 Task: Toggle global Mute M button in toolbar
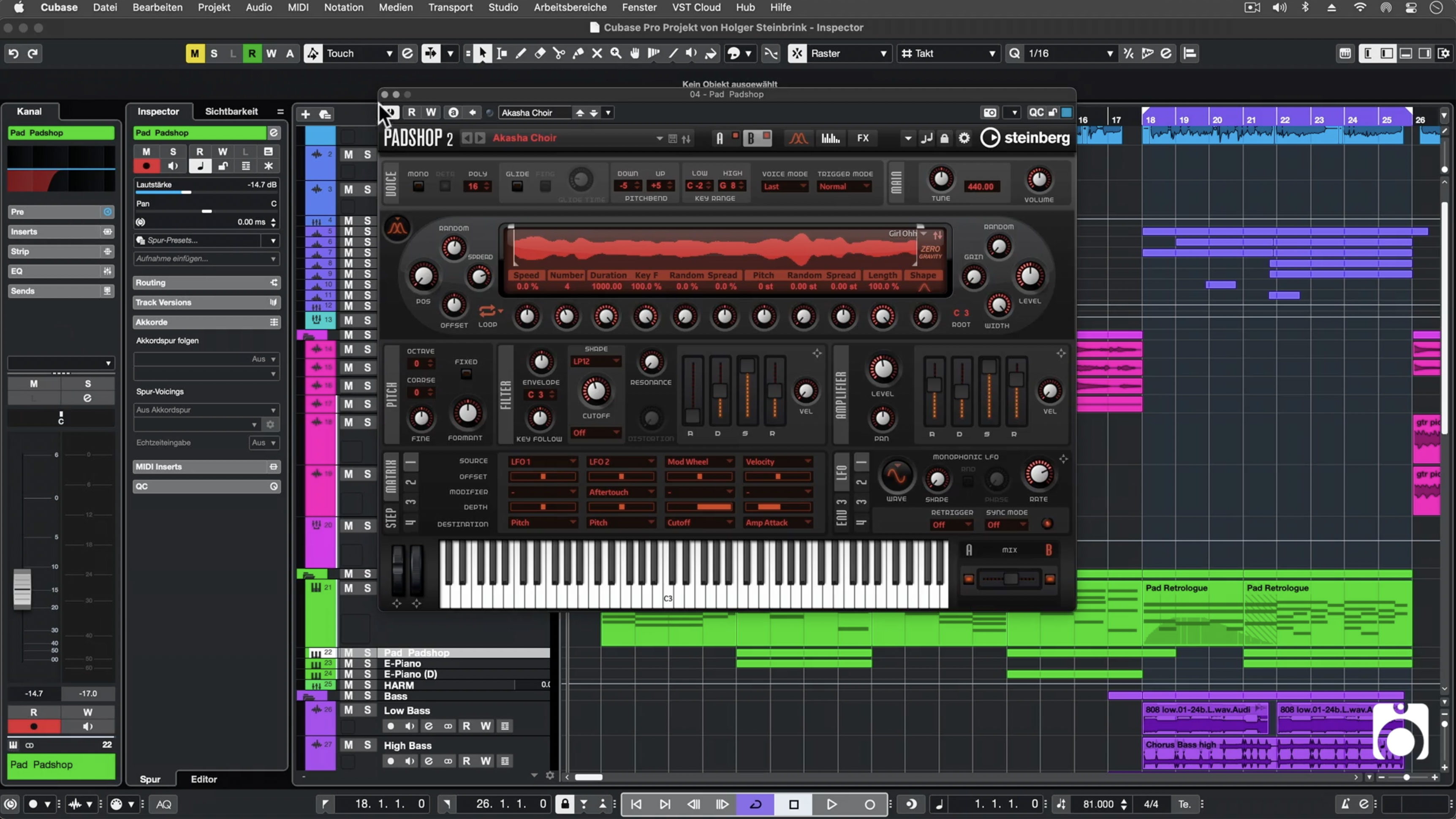[x=194, y=53]
